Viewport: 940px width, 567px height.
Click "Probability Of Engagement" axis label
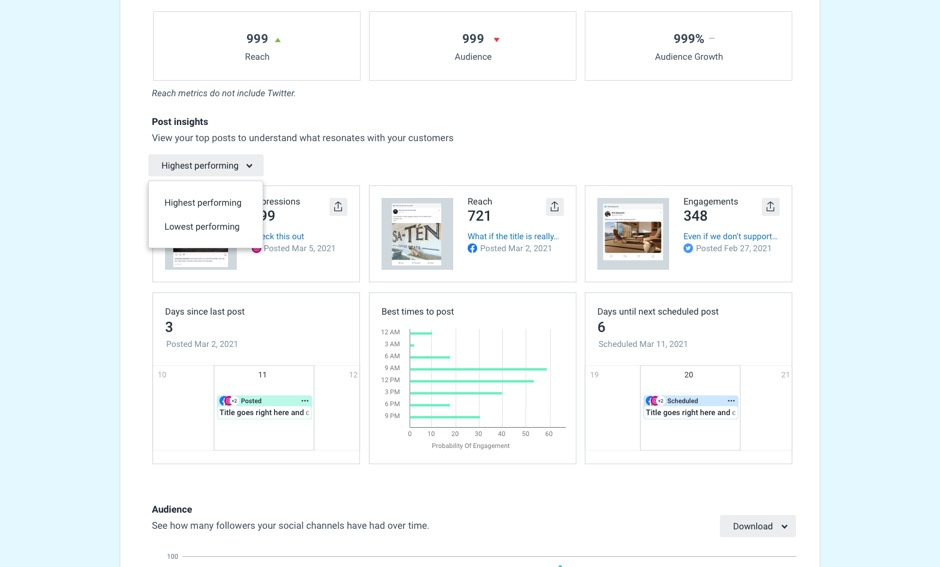471,446
